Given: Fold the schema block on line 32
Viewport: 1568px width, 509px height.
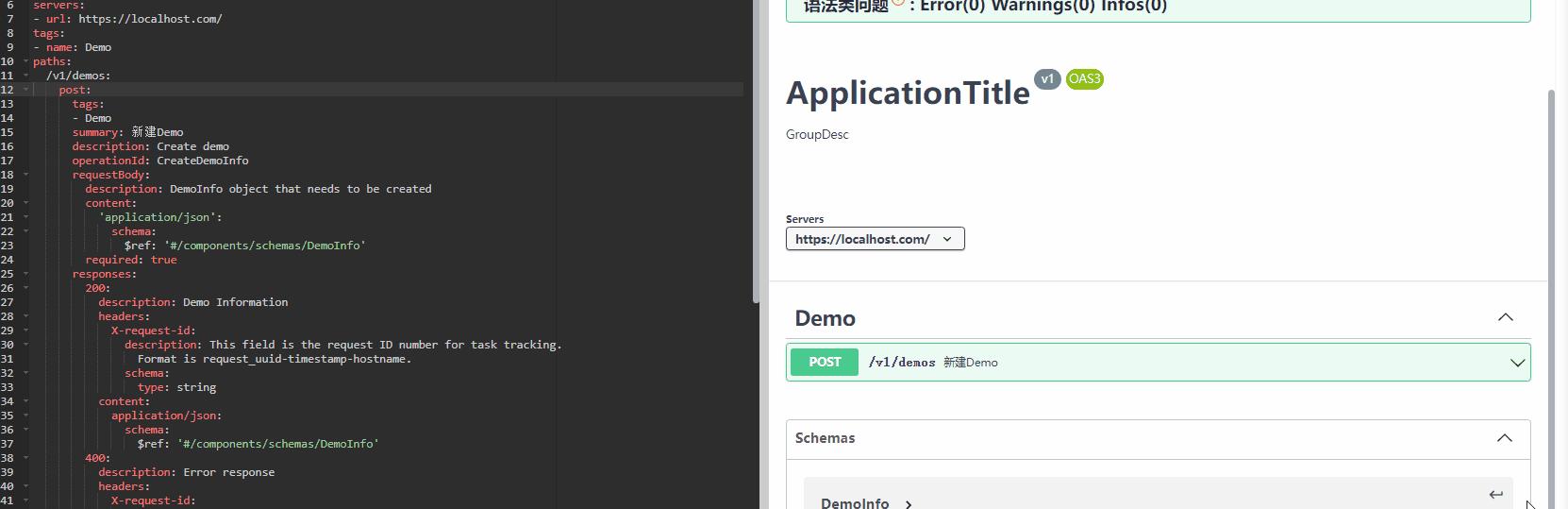Looking at the screenshot, I should [25, 373].
